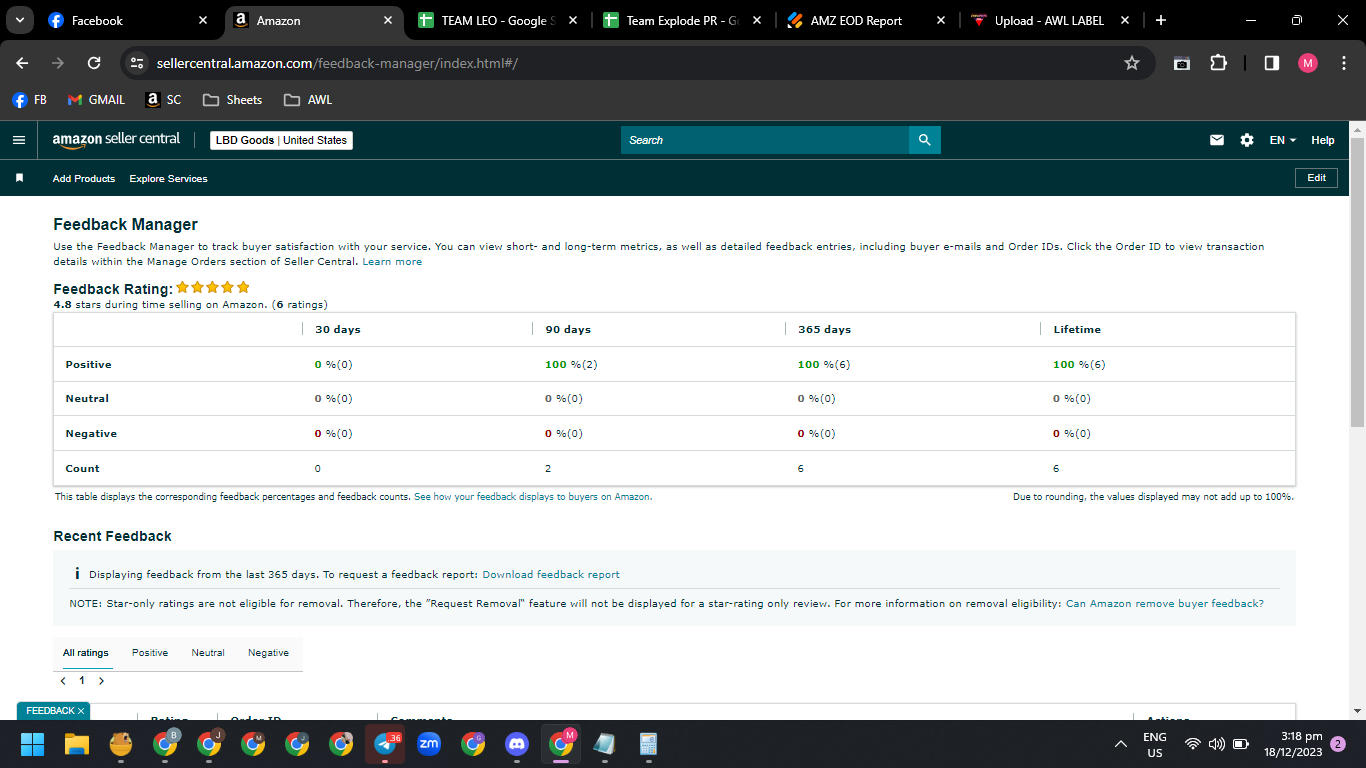Switch to the Facebook browser tab
Screen dimensions: 1366x768
[128, 20]
